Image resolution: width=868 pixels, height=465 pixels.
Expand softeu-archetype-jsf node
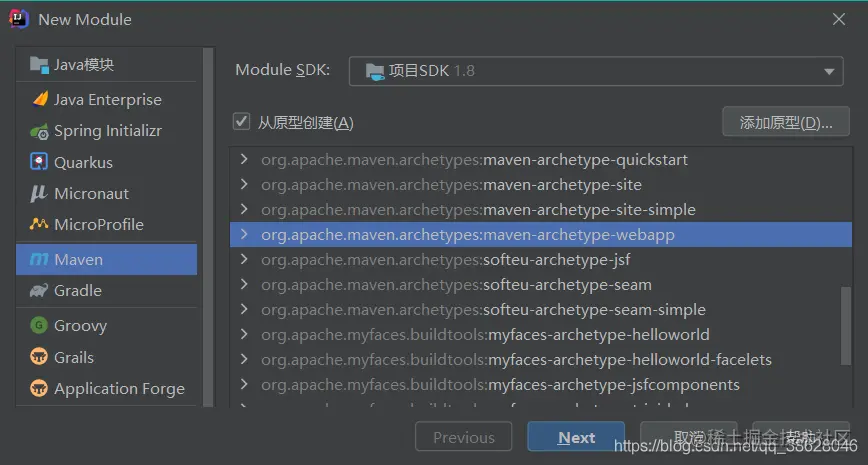click(244, 259)
